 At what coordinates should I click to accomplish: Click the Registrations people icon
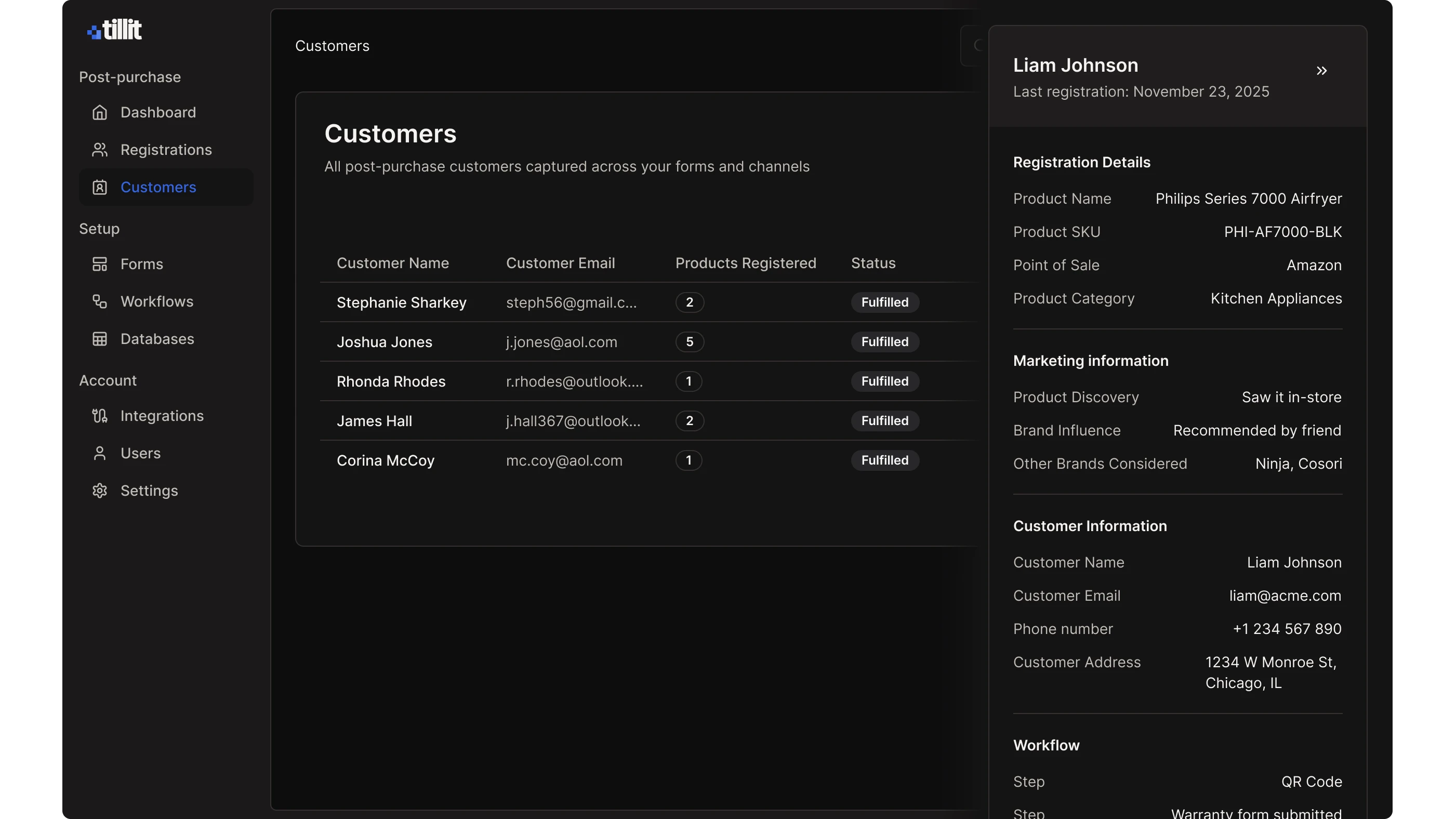tap(99, 150)
